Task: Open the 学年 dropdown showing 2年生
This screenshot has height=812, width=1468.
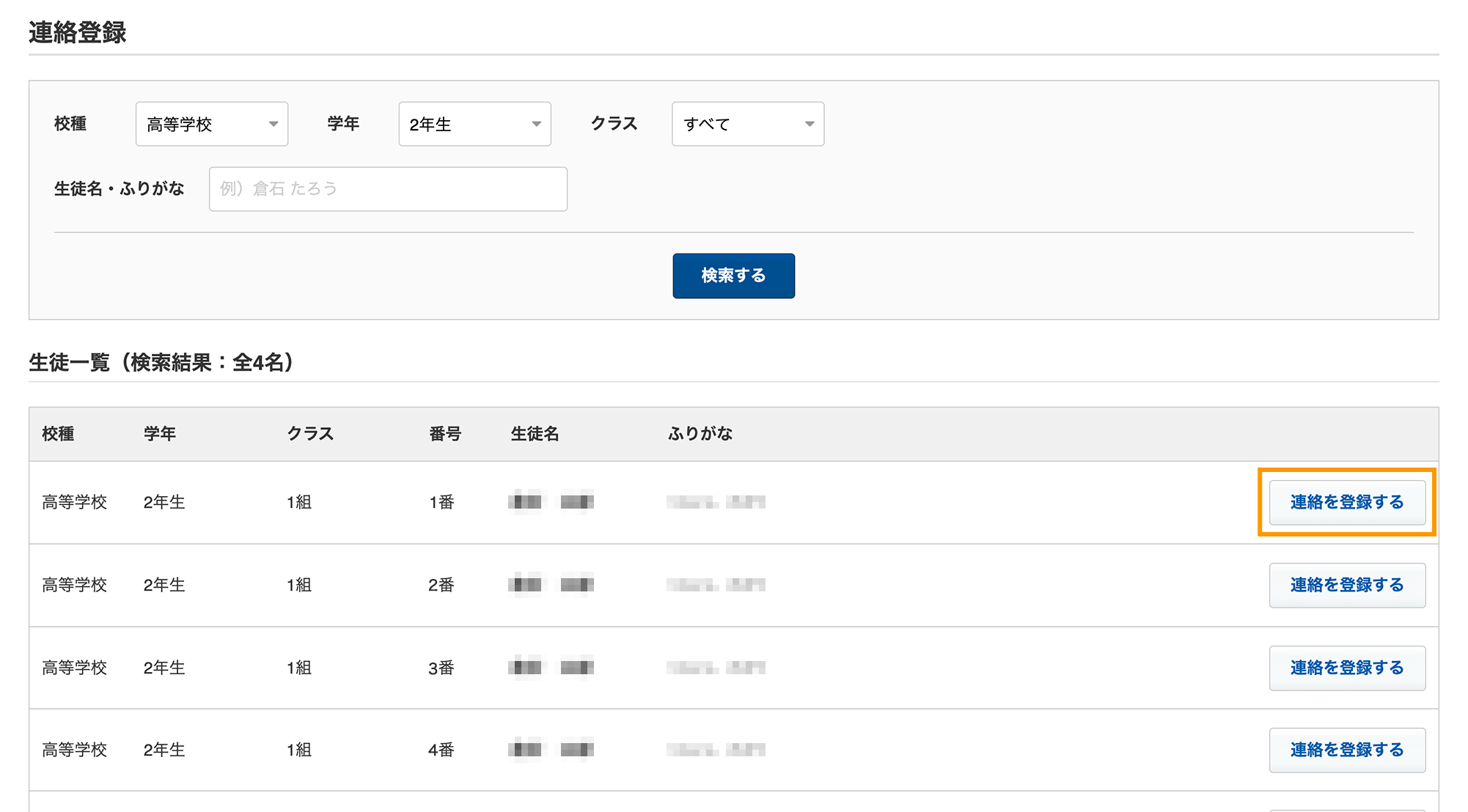Action: coord(474,124)
